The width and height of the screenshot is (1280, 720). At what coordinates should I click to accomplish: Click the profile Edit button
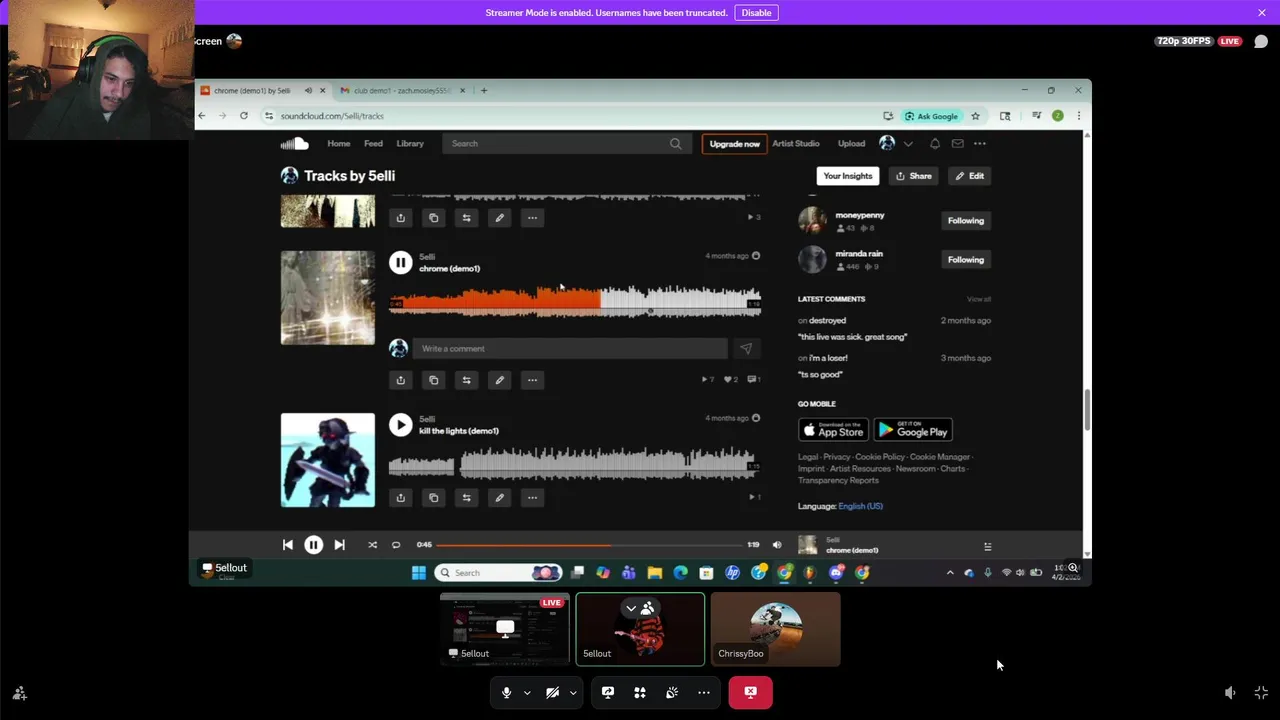coord(969,176)
